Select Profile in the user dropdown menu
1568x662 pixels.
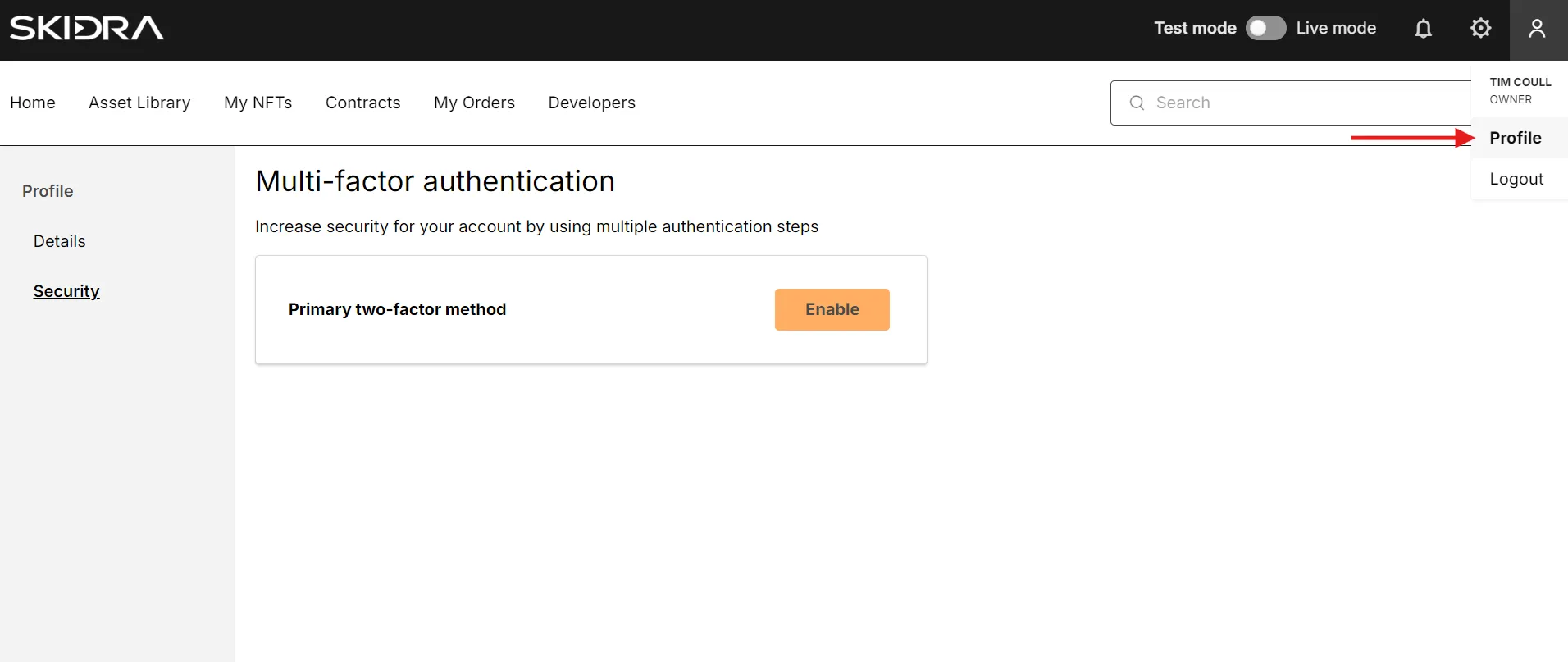1520,138
